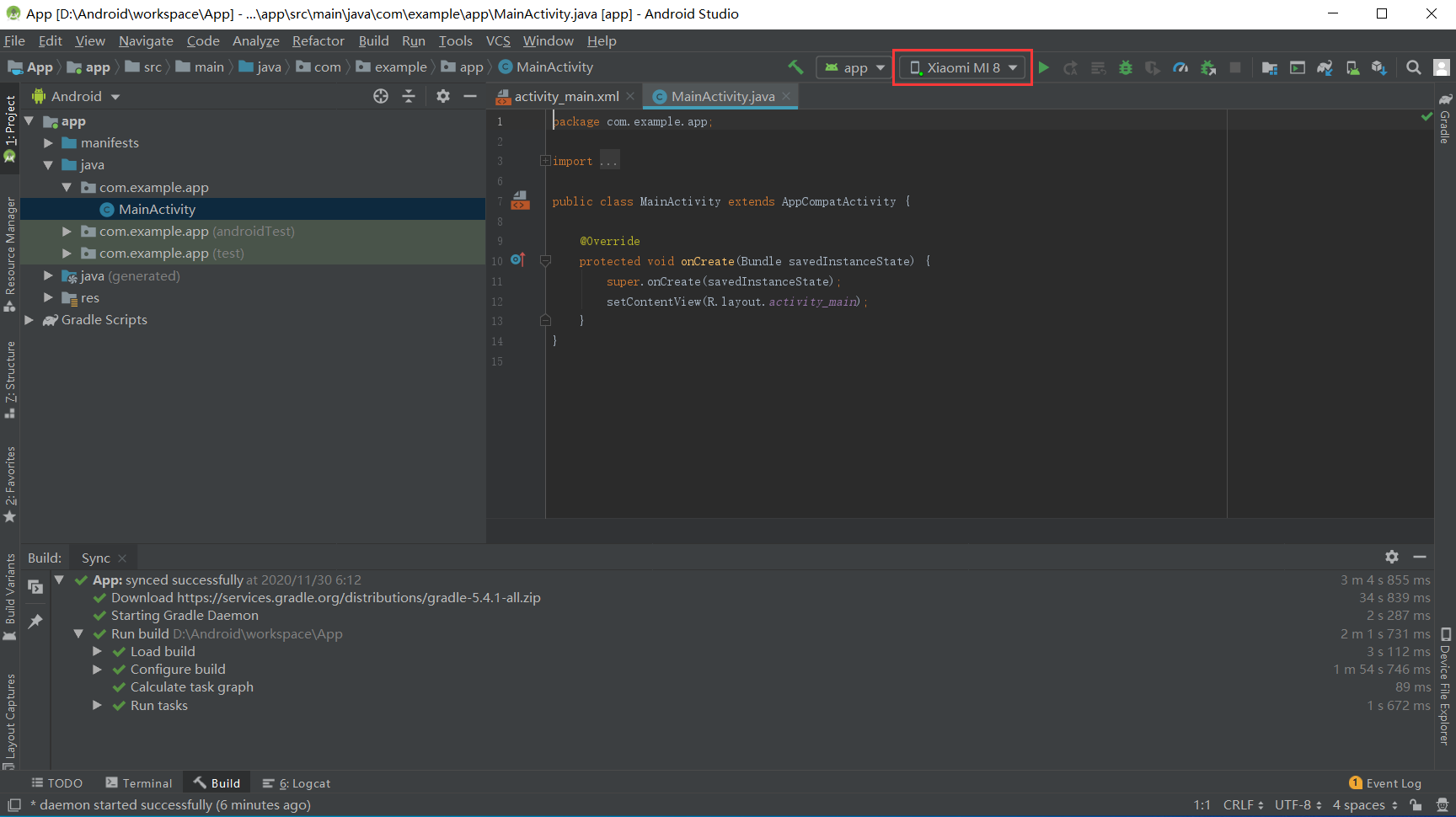Click the pin tab icon in Build panel
Screen dimensions: 1456x817
click(x=35, y=621)
